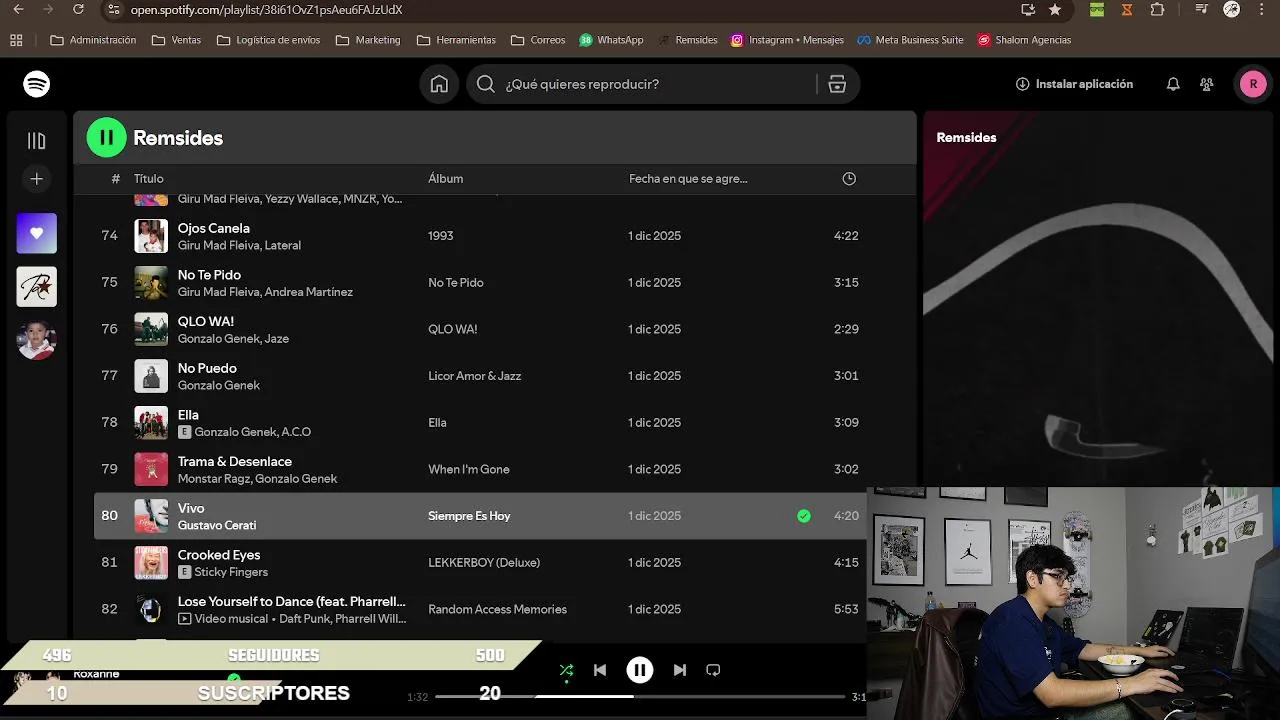Click the magnifier search icon
This screenshot has width=1280, height=720.
[x=486, y=84]
